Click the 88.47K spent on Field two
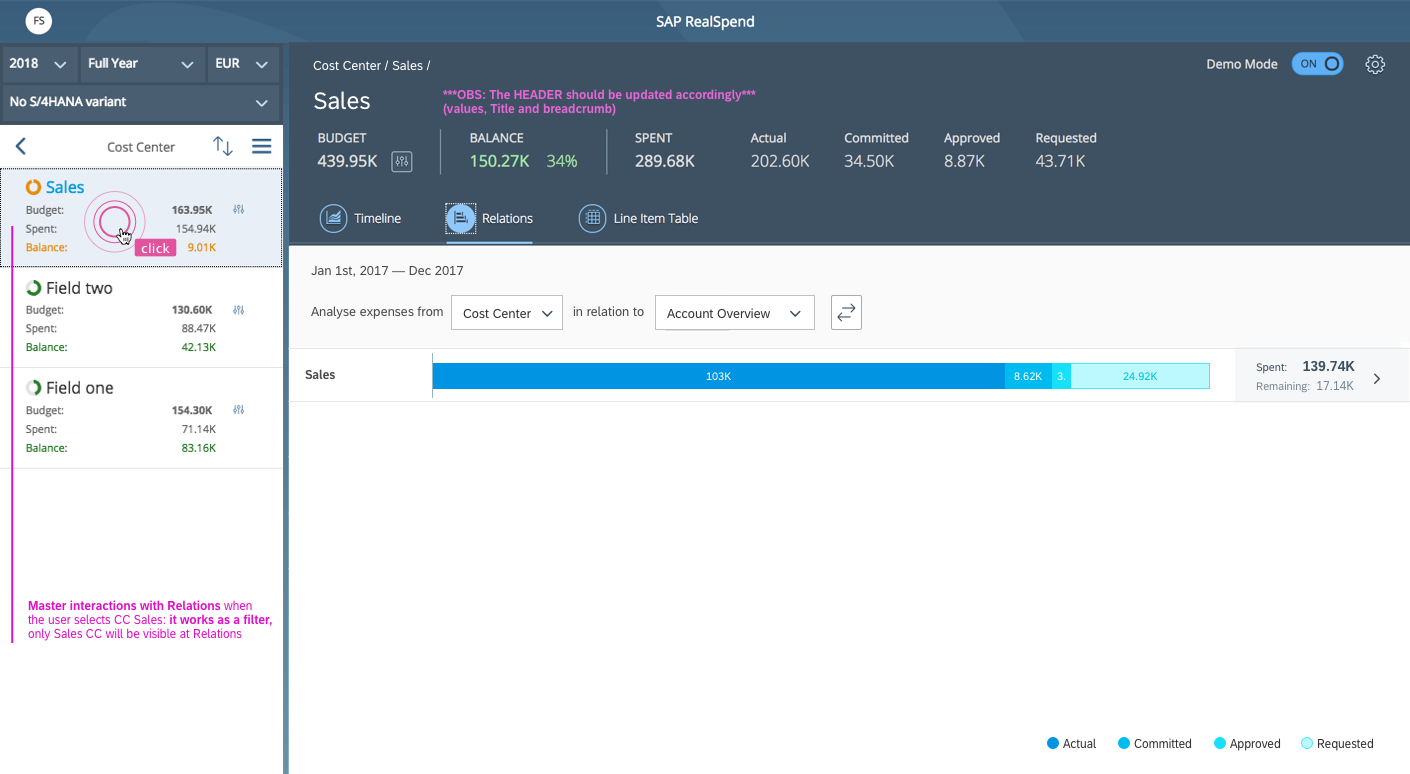The image size is (1410, 774). 199,329
